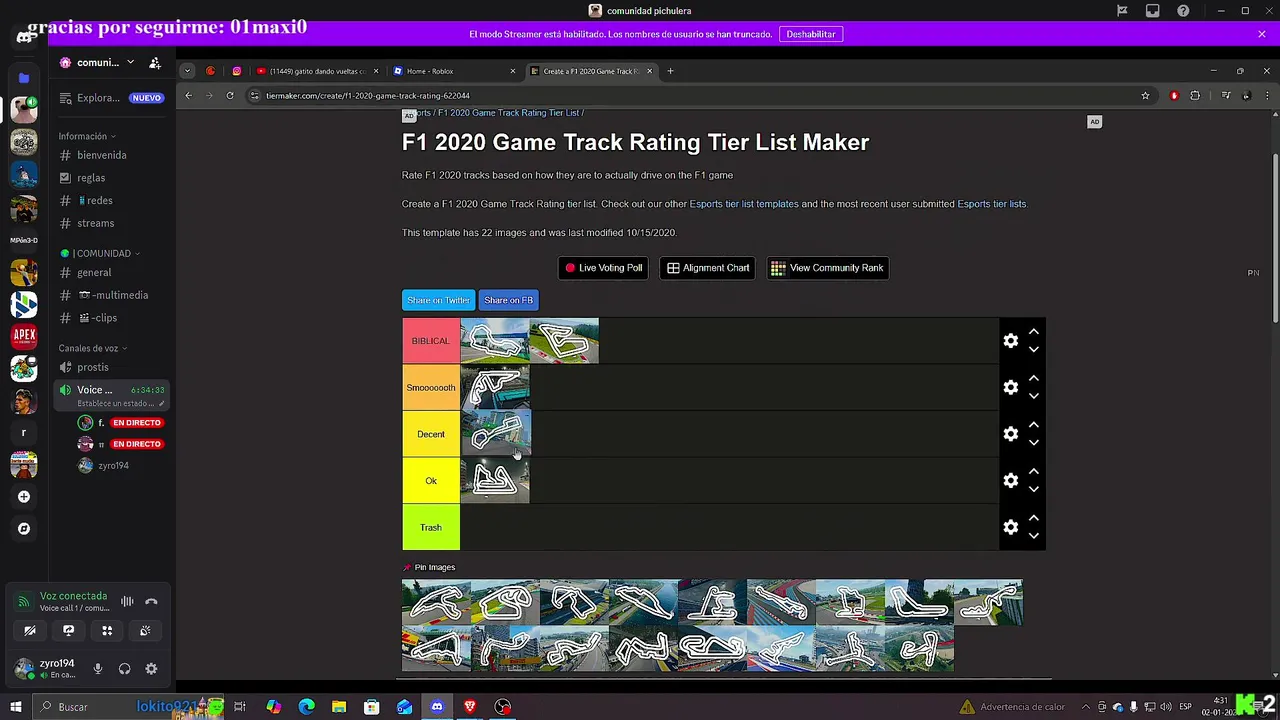Open settings gear for Decent tier row
The height and width of the screenshot is (720, 1280).
tap(1011, 434)
